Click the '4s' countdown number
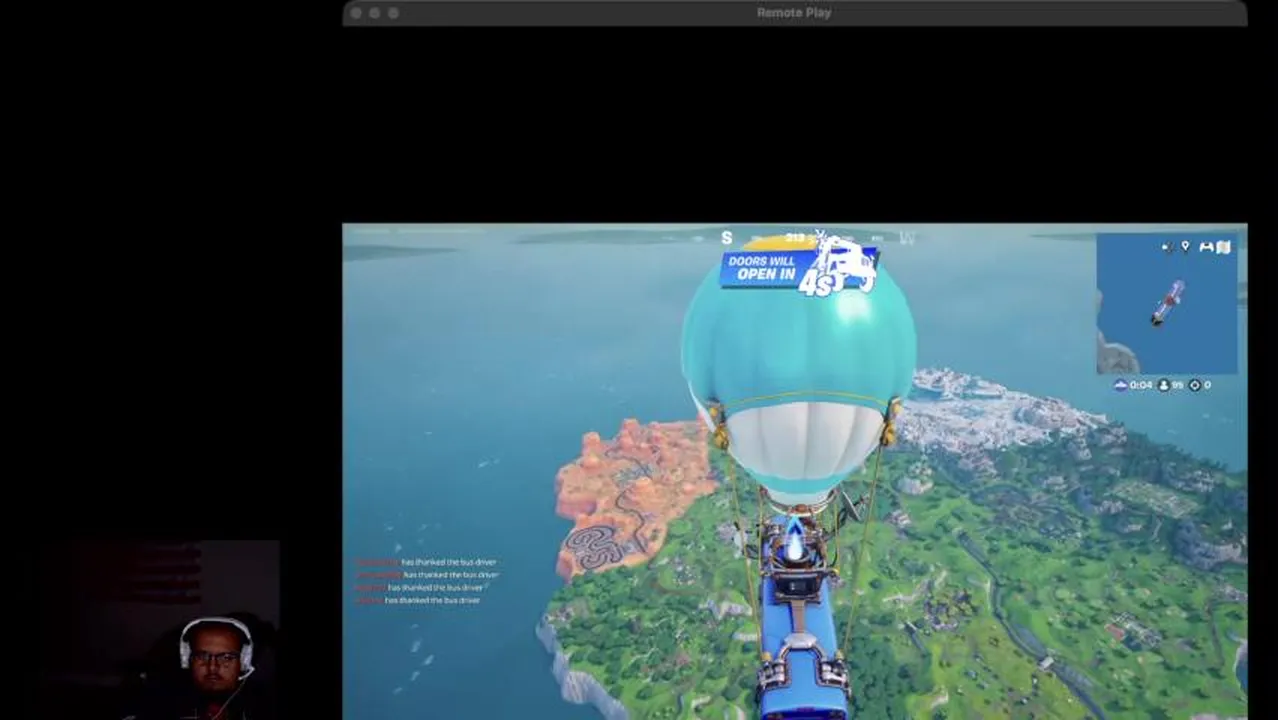 (x=814, y=283)
